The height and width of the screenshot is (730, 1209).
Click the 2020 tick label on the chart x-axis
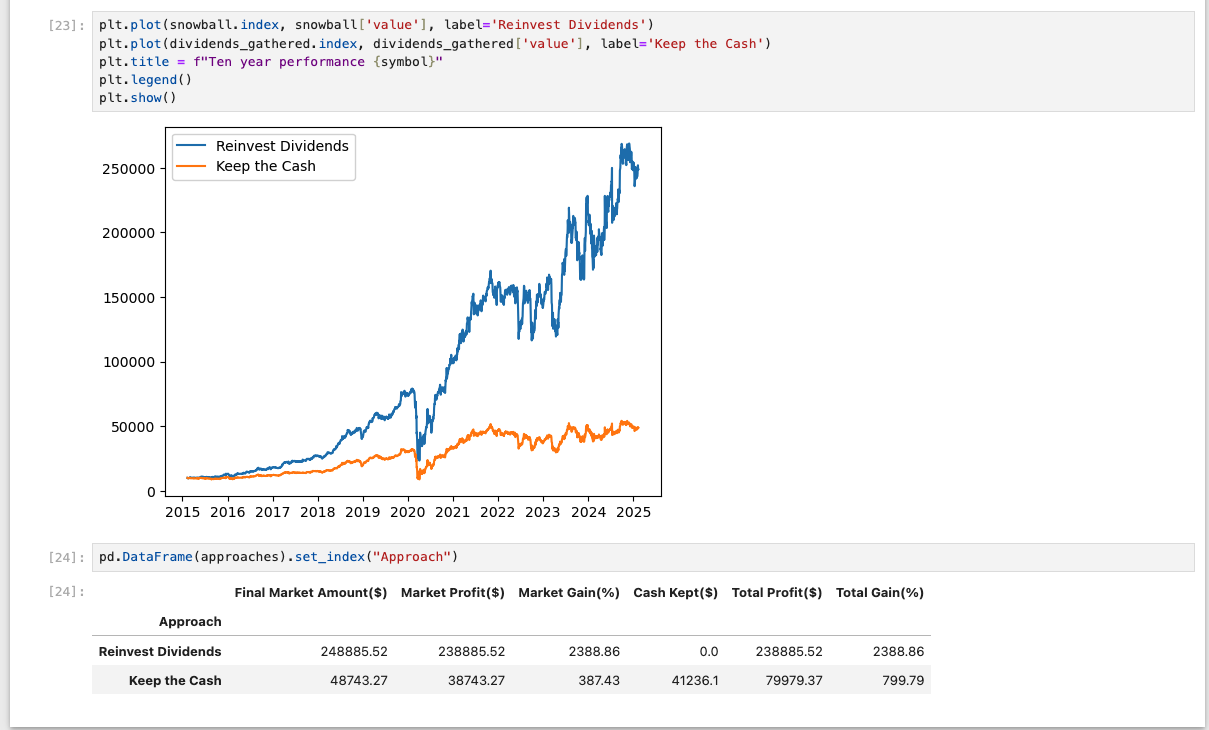[x=408, y=512]
